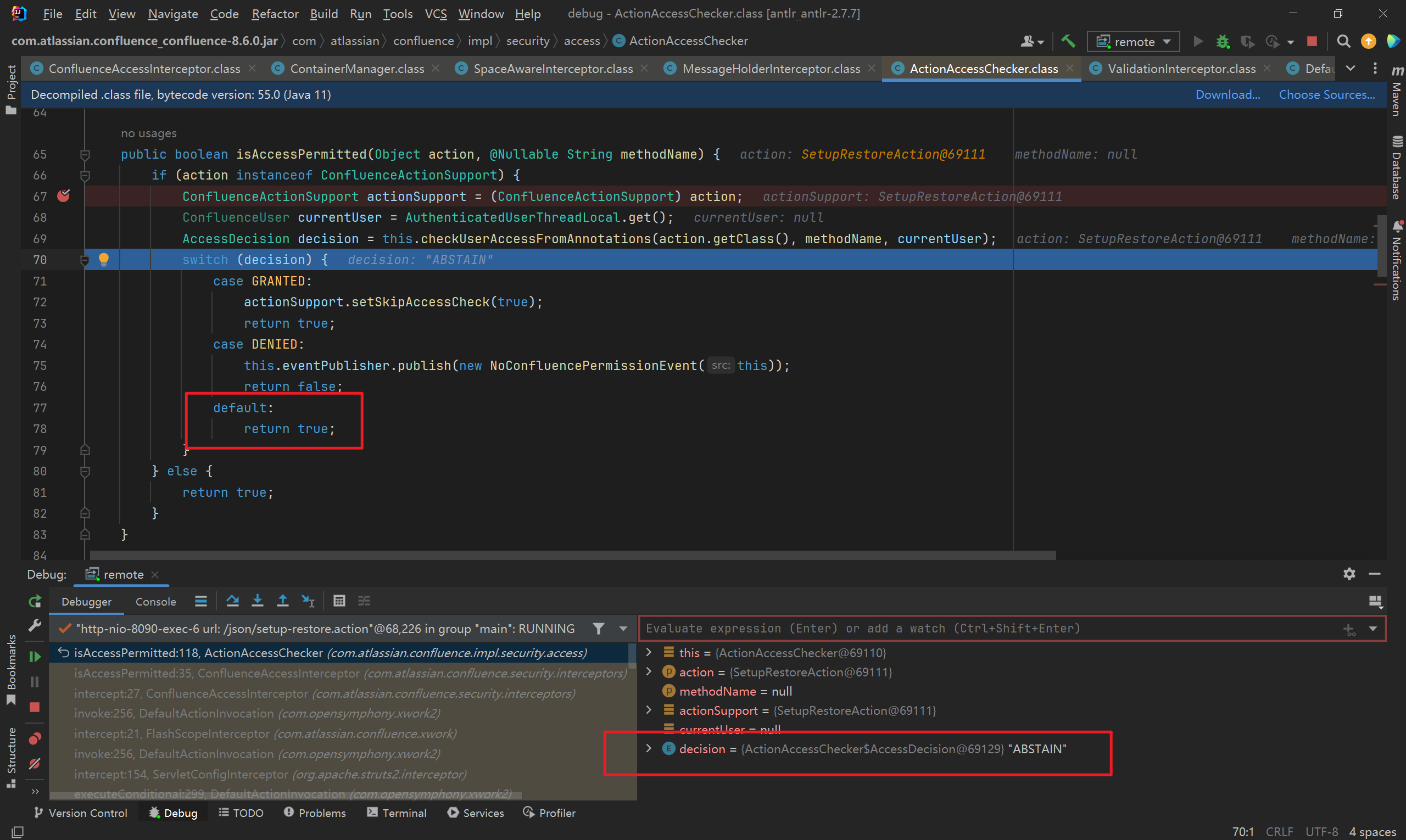Run with Coverage shield icon
Viewport: 1406px width, 840px height.
coord(1246,41)
